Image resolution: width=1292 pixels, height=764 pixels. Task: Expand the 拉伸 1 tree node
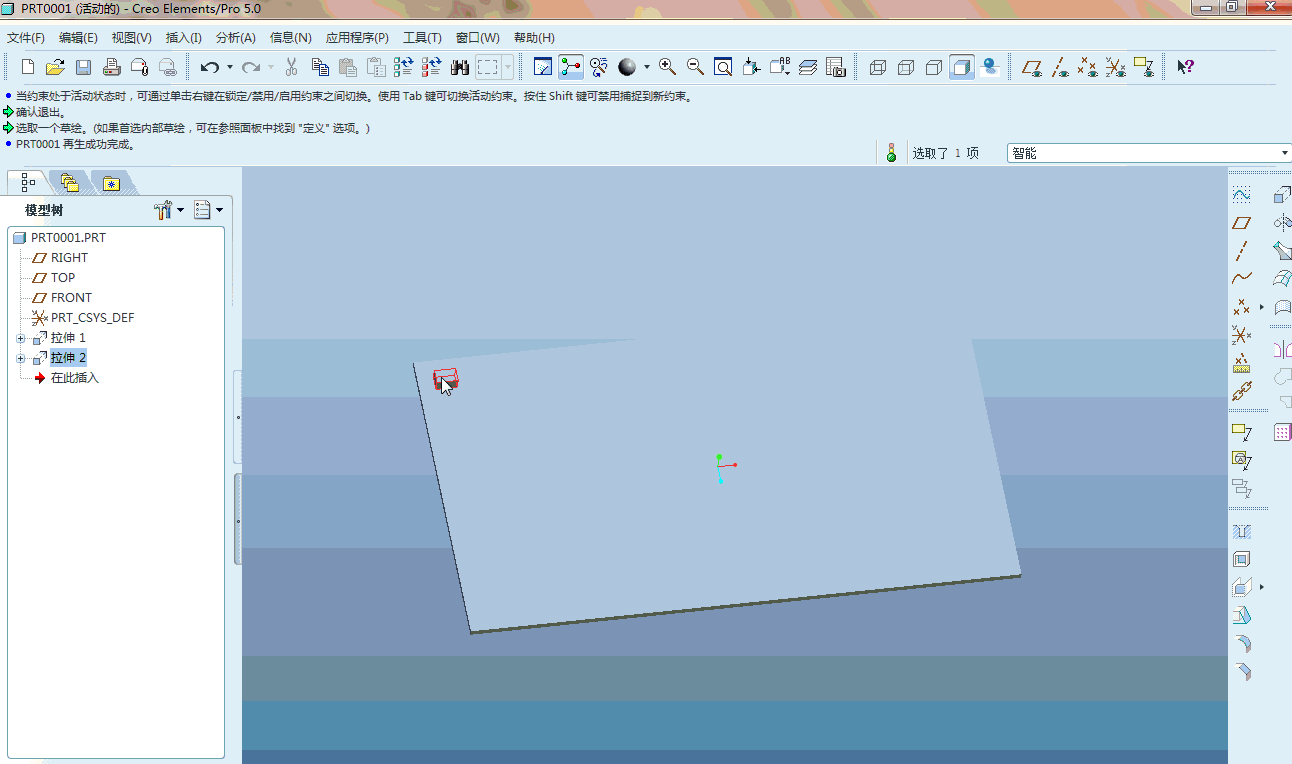pyautogui.click(x=20, y=338)
